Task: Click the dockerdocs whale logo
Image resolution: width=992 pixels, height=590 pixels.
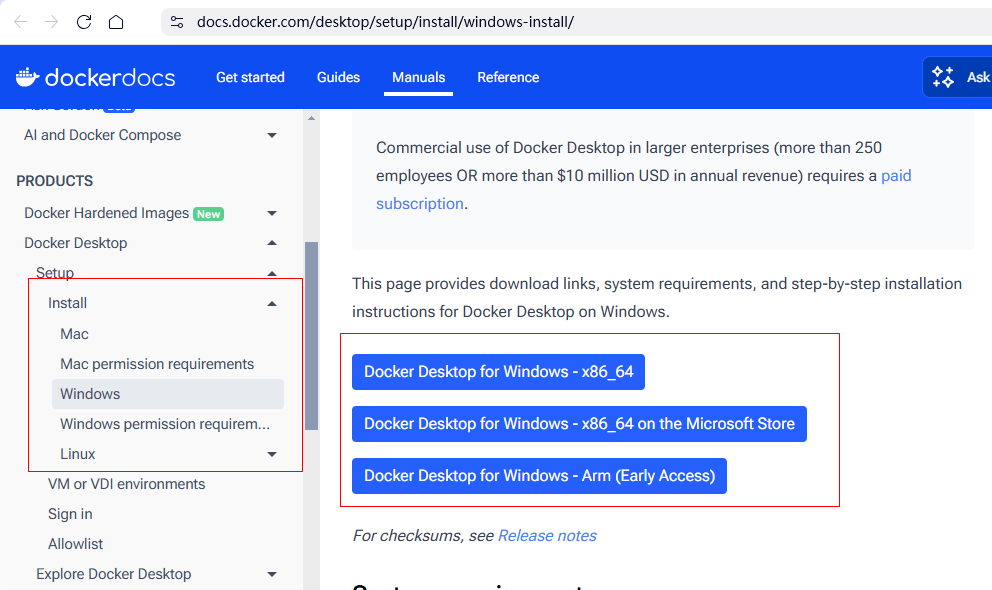Action: point(96,77)
